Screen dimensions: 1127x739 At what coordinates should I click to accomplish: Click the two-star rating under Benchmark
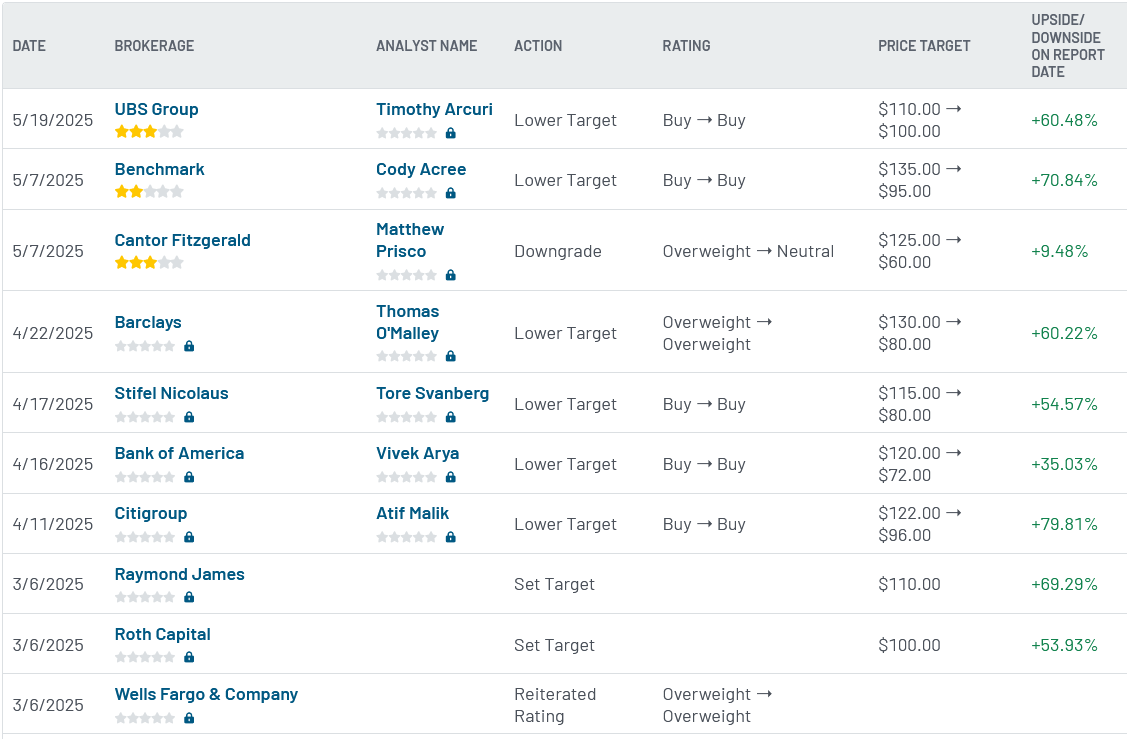click(x=149, y=191)
